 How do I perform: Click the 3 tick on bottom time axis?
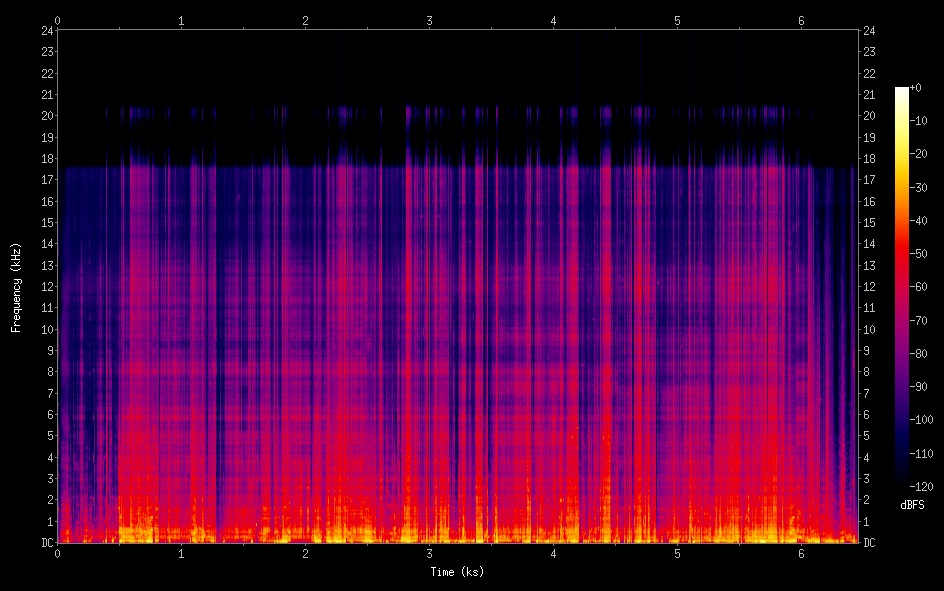[429, 554]
